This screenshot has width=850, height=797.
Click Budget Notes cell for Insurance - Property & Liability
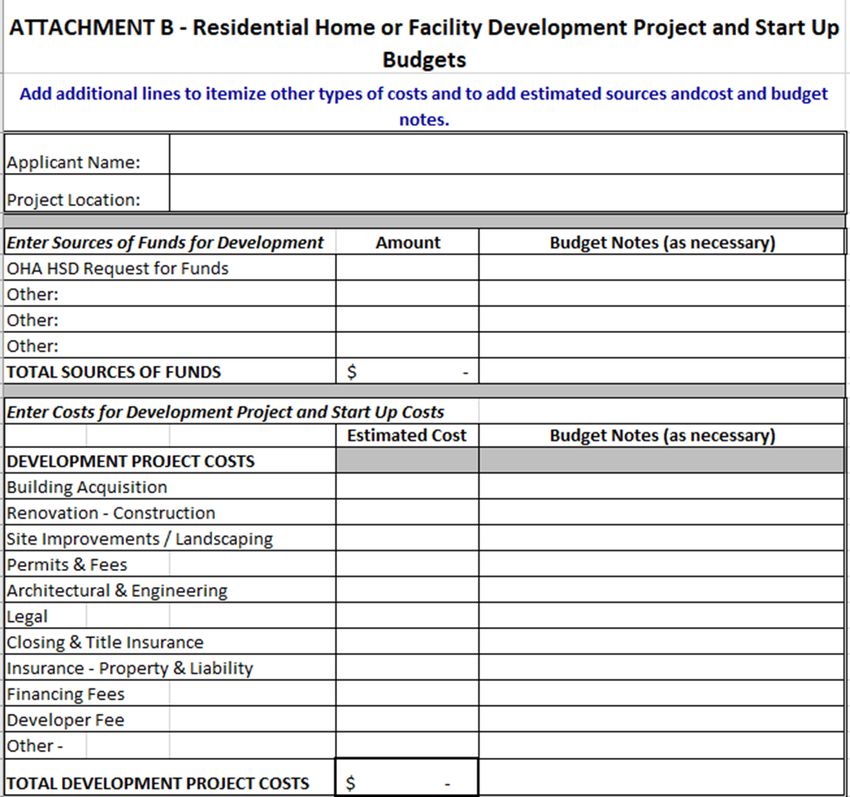662,667
